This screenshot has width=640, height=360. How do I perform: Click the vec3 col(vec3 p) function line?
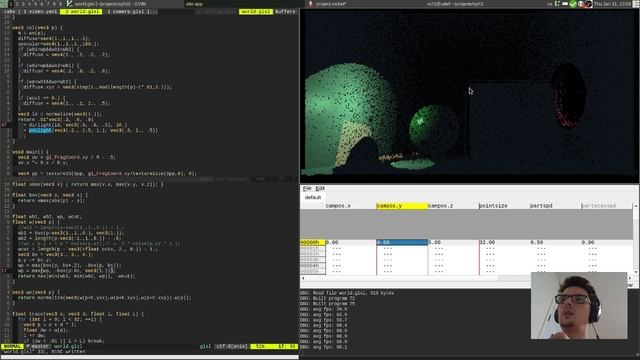(38, 28)
